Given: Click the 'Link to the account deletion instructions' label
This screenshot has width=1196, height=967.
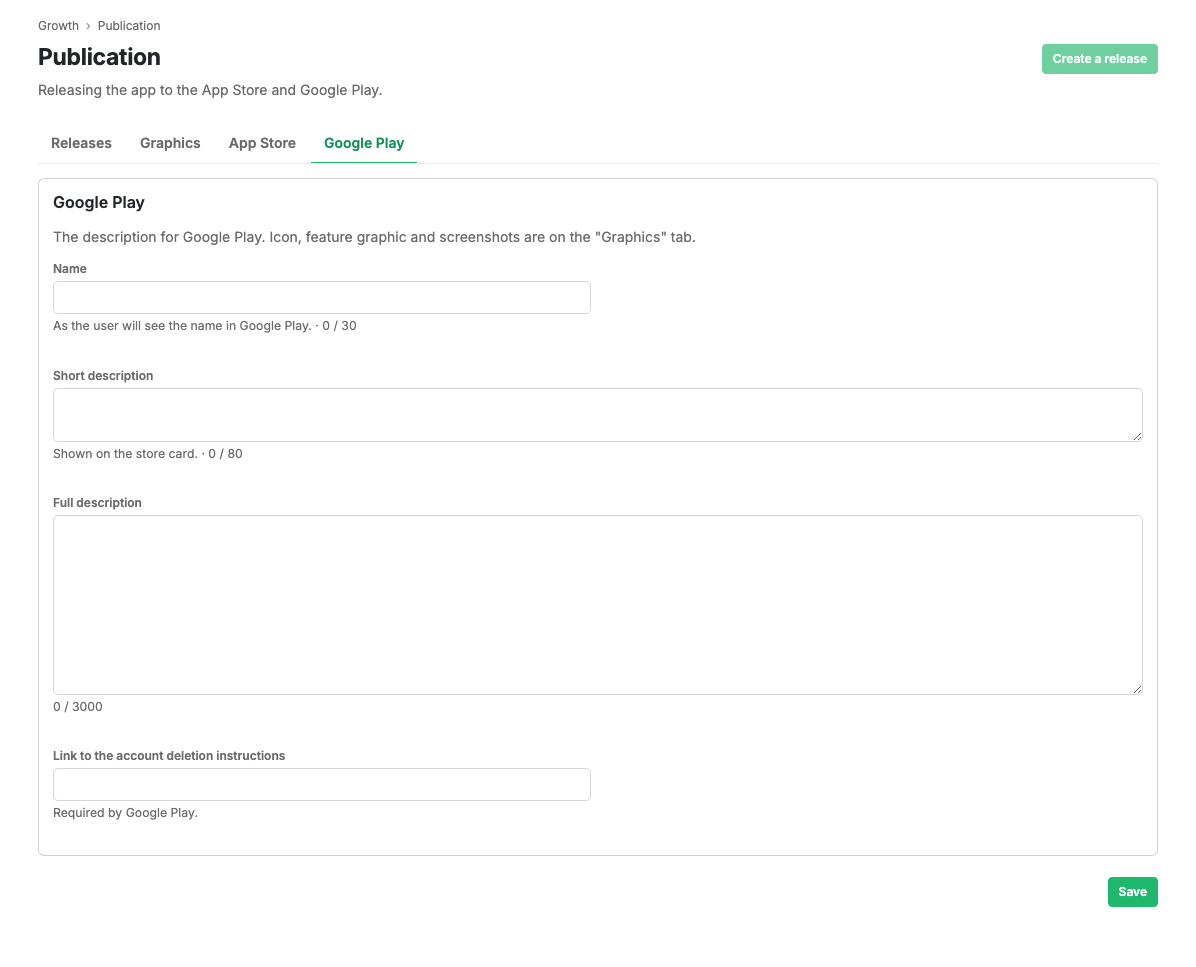Looking at the screenshot, I should coord(169,756).
